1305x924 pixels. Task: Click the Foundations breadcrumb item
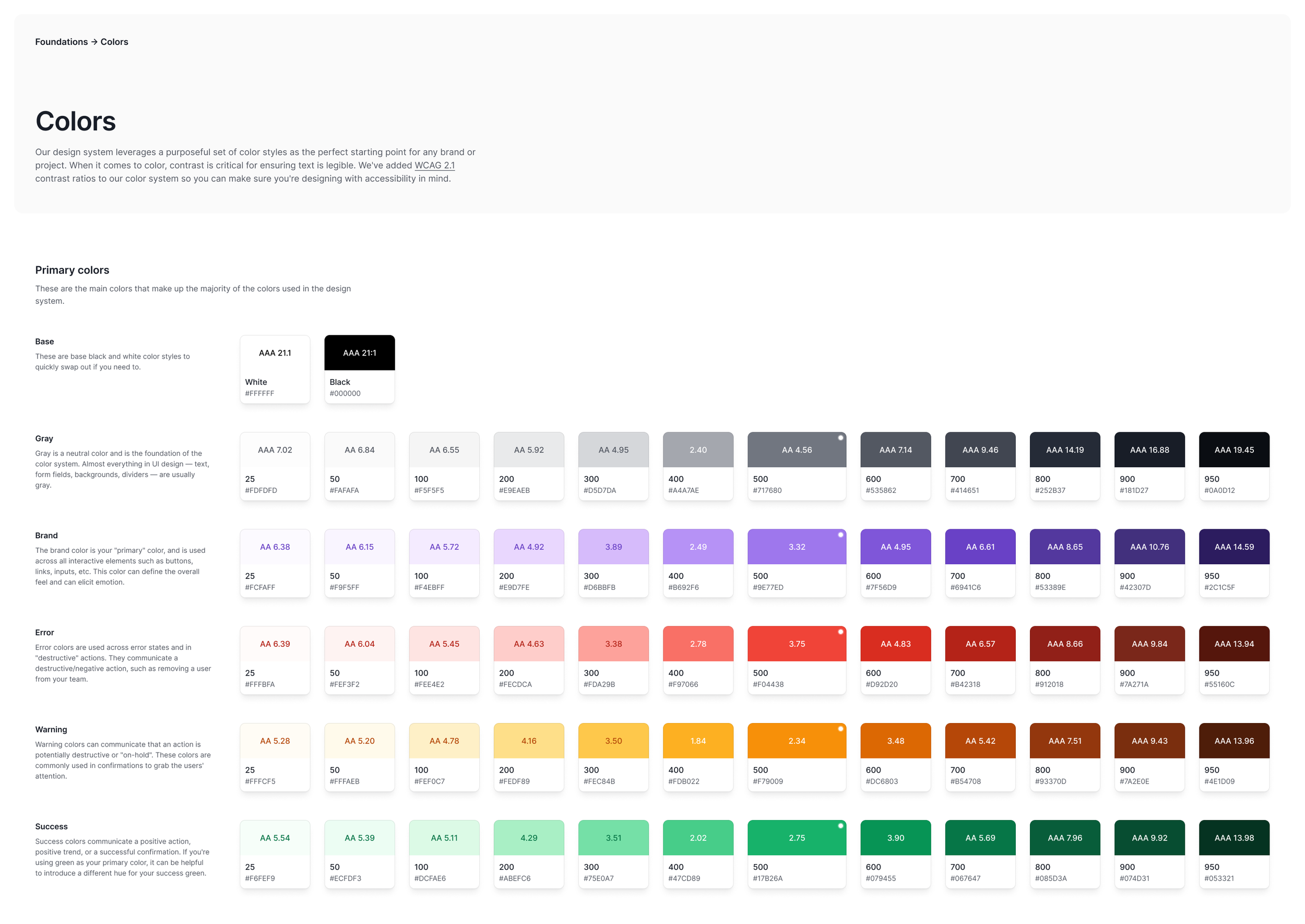point(62,42)
